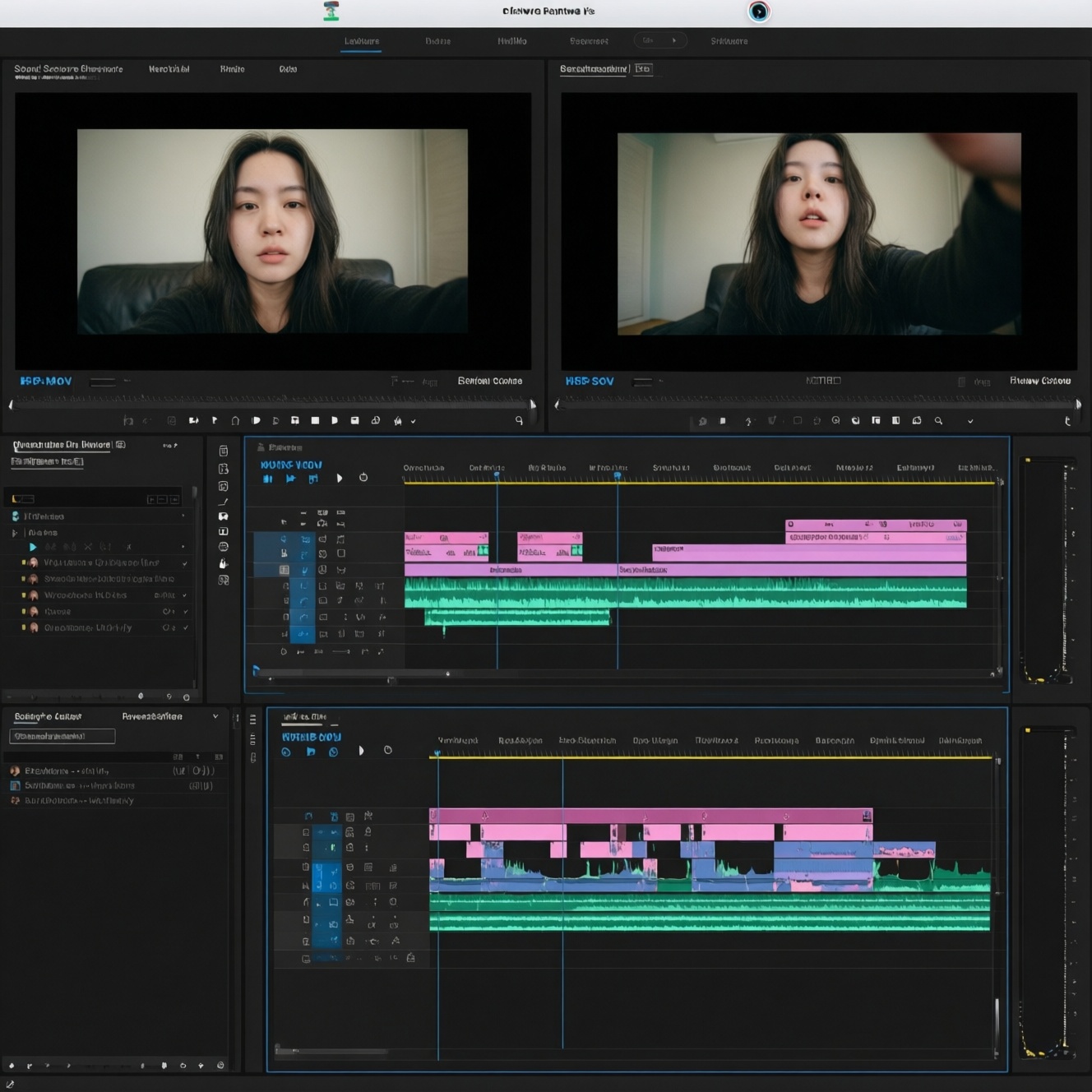Click the clock icon beside the lower timeline play button
Image resolution: width=1092 pixels, height=1092 pixels.
click(388, 750)
